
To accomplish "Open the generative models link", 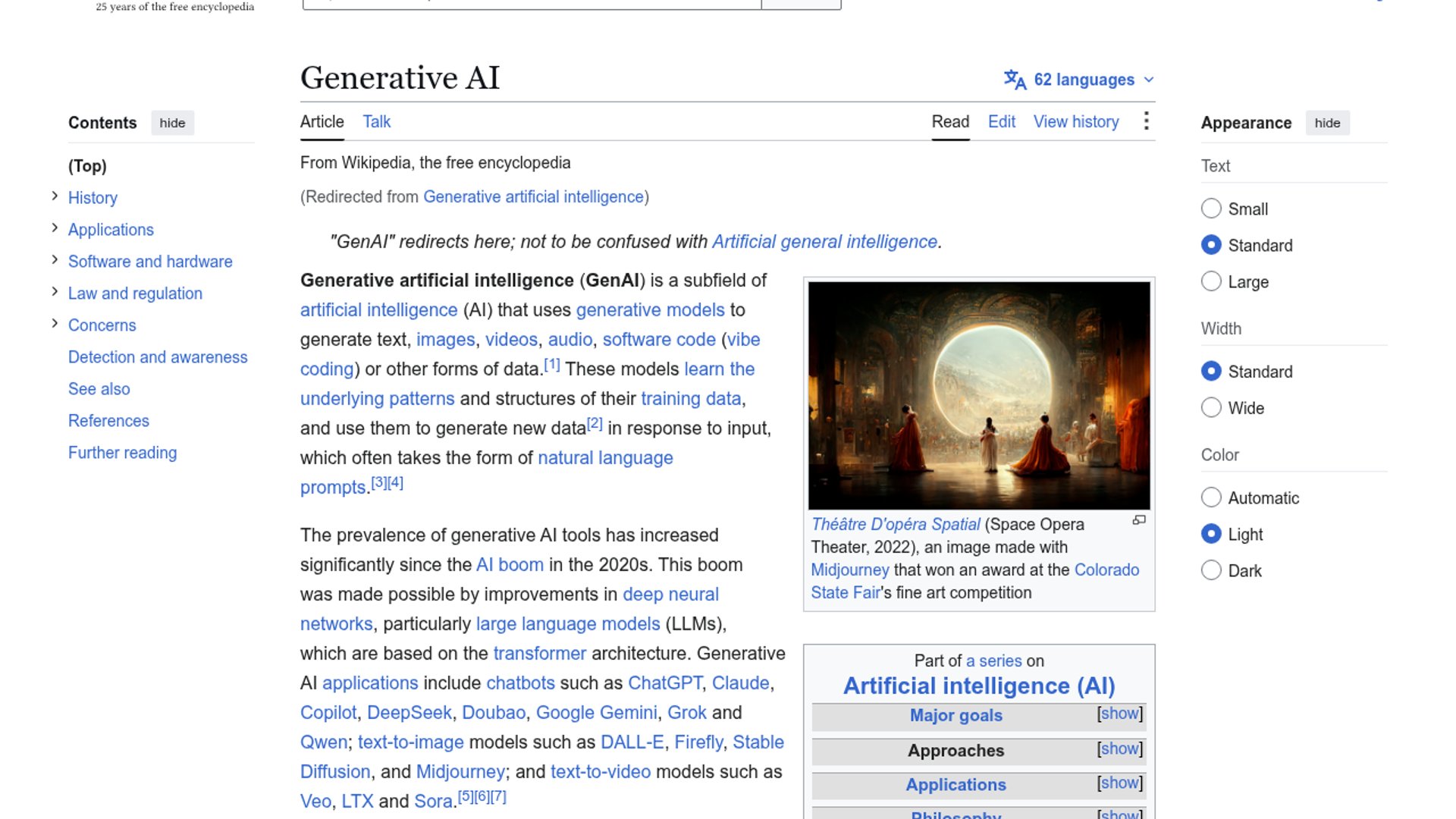I will pyautogui.click(x=650, y=310).
